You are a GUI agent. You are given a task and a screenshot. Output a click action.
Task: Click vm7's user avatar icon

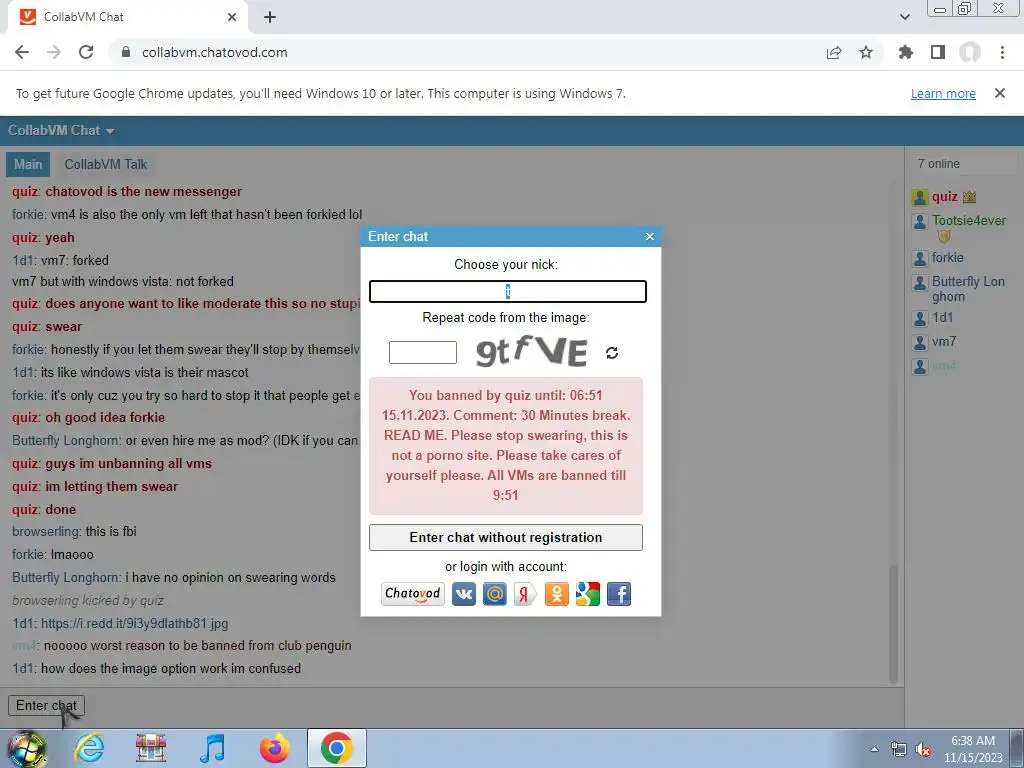point(920,343)
